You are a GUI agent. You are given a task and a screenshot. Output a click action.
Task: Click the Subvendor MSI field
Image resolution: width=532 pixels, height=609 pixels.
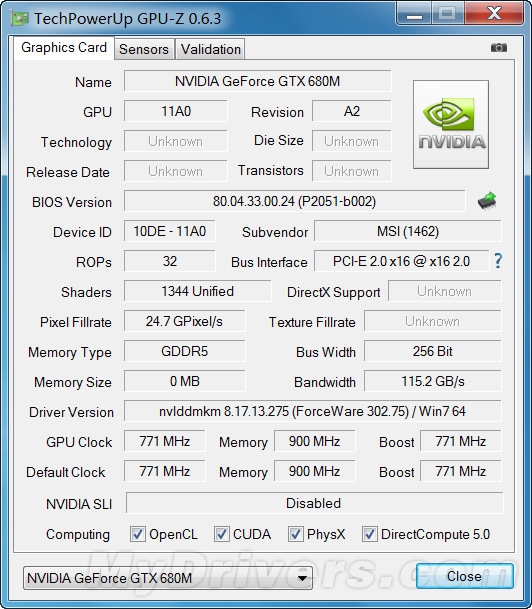click(x=408, y=231)
